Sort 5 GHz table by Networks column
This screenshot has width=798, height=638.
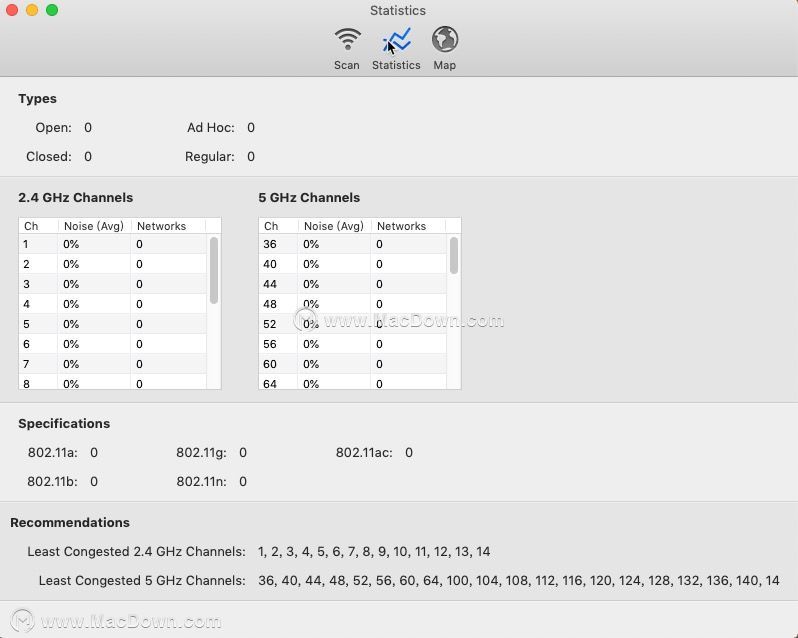pyautogui.click(x=408, y=226)
